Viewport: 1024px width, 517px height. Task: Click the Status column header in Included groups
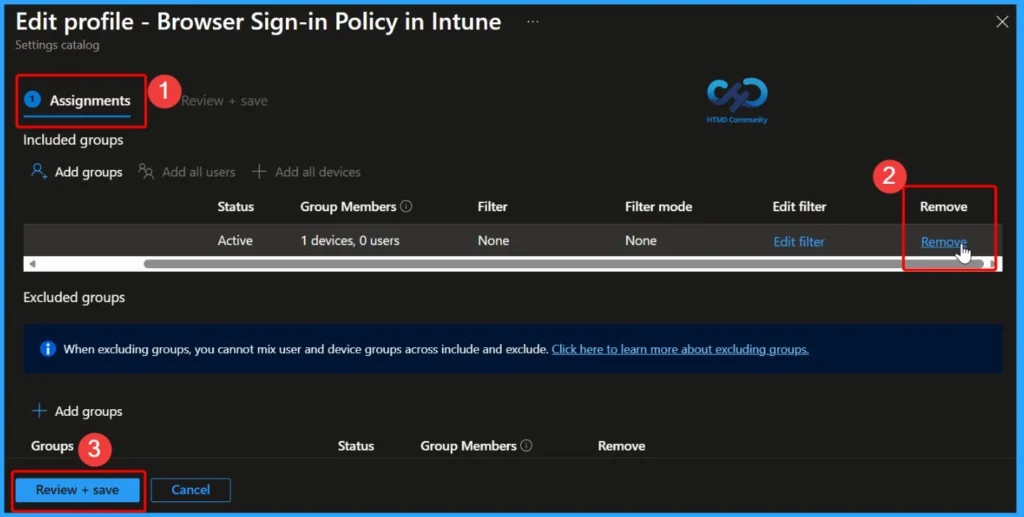click(235, 206)
